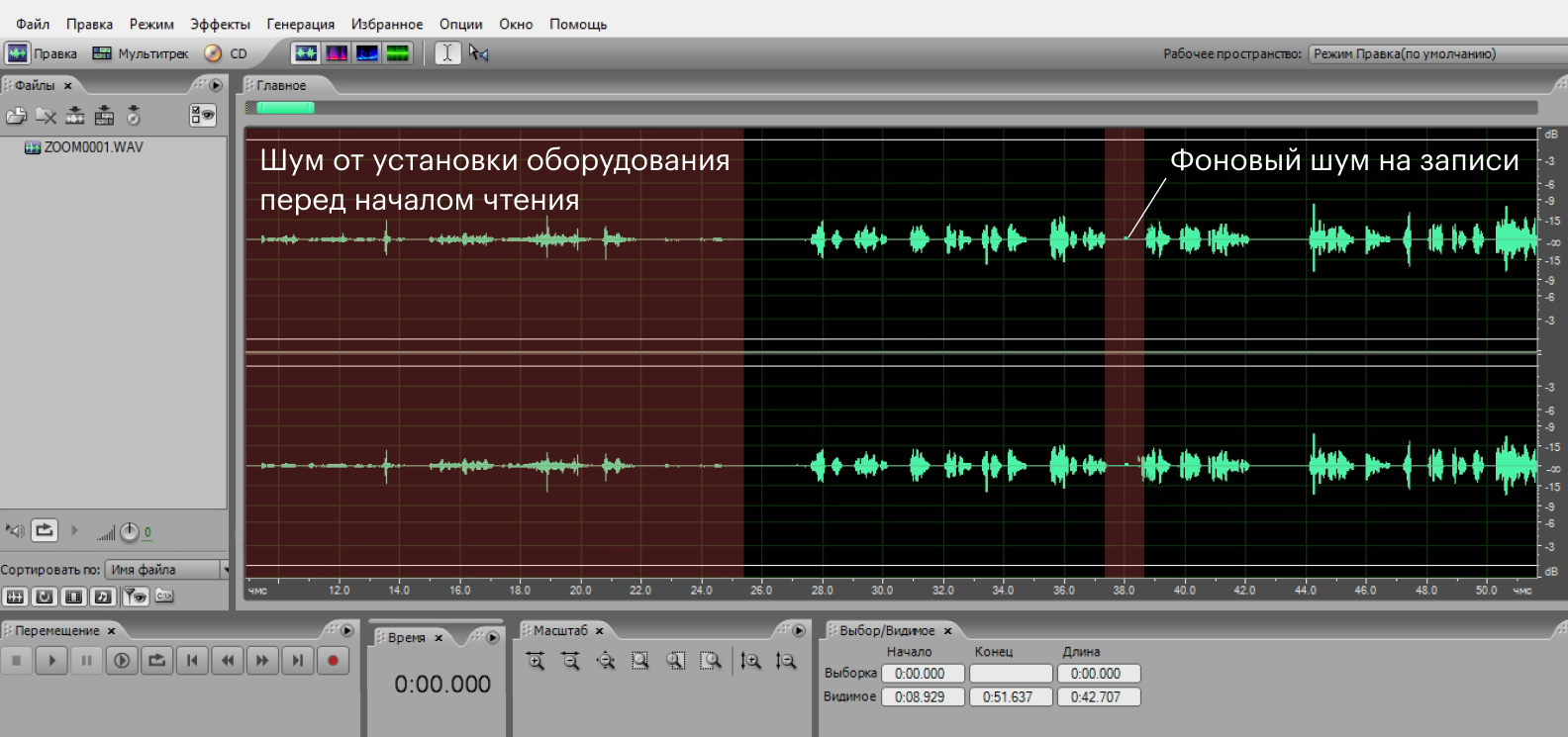
Task: Click zoom to selection icon
Action: tap(640, 661)
